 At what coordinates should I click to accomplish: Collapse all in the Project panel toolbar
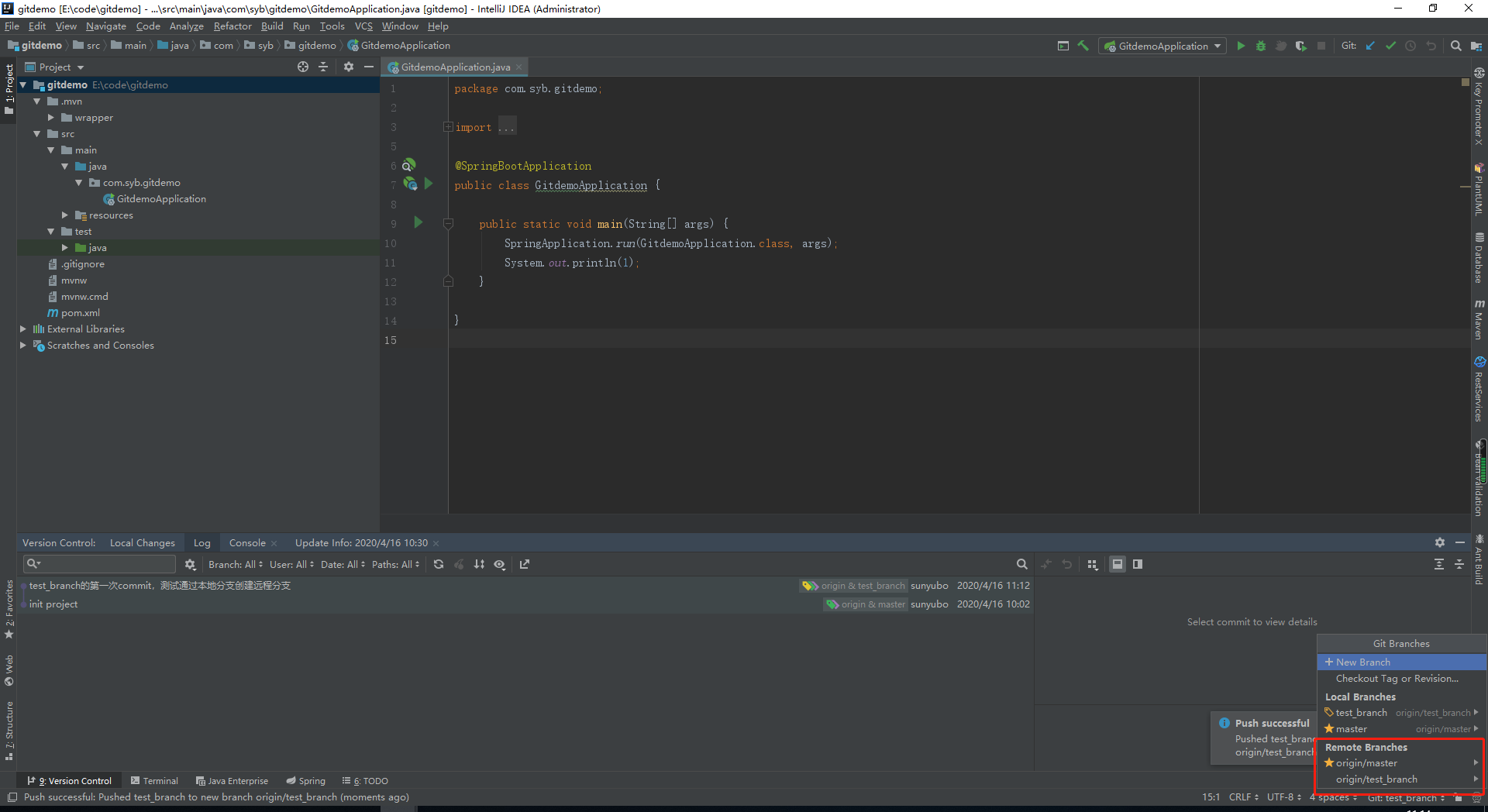[x=323, y=67]
